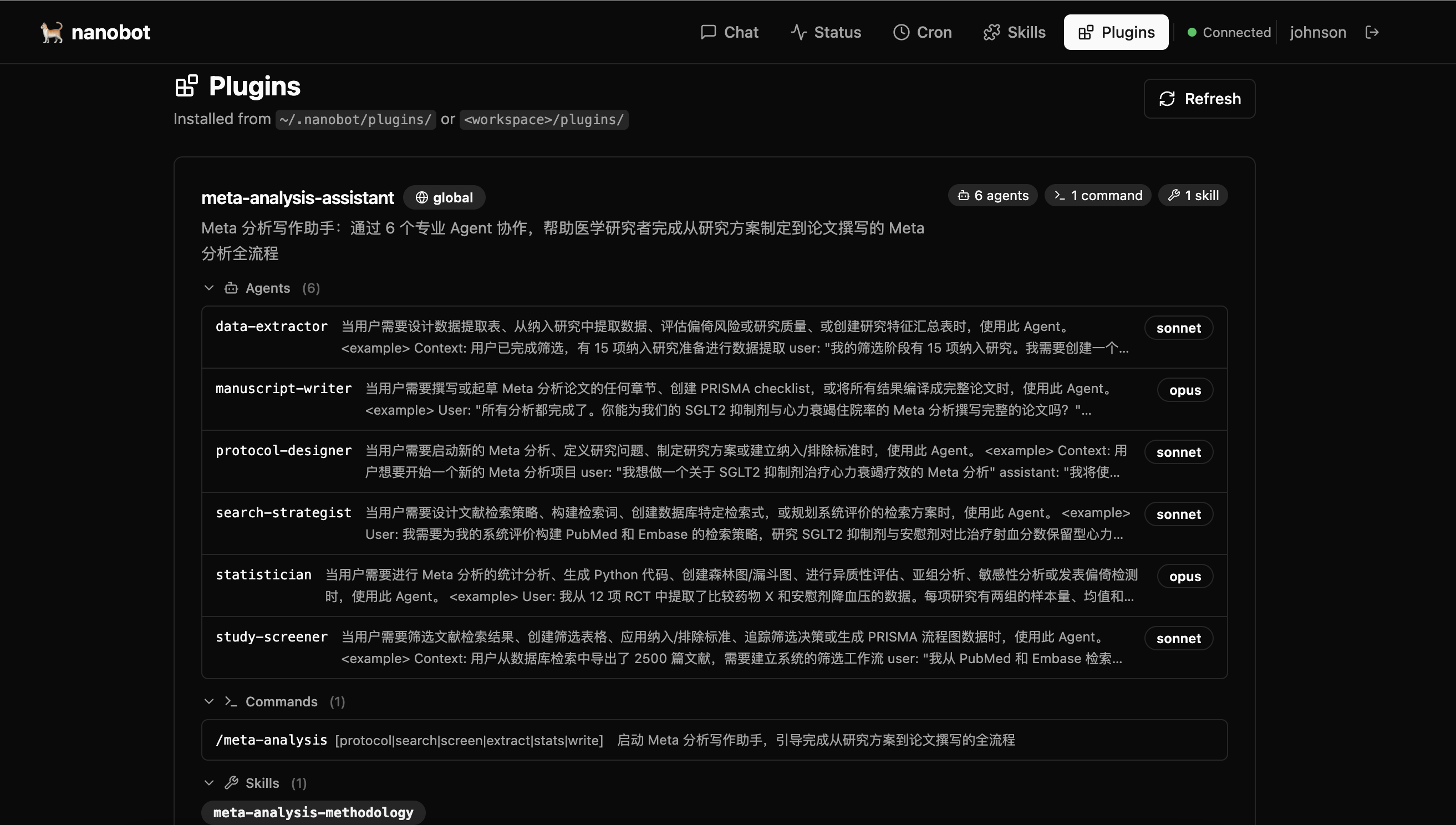Click the ~/.nanobot/plugins/ path text

355,120
